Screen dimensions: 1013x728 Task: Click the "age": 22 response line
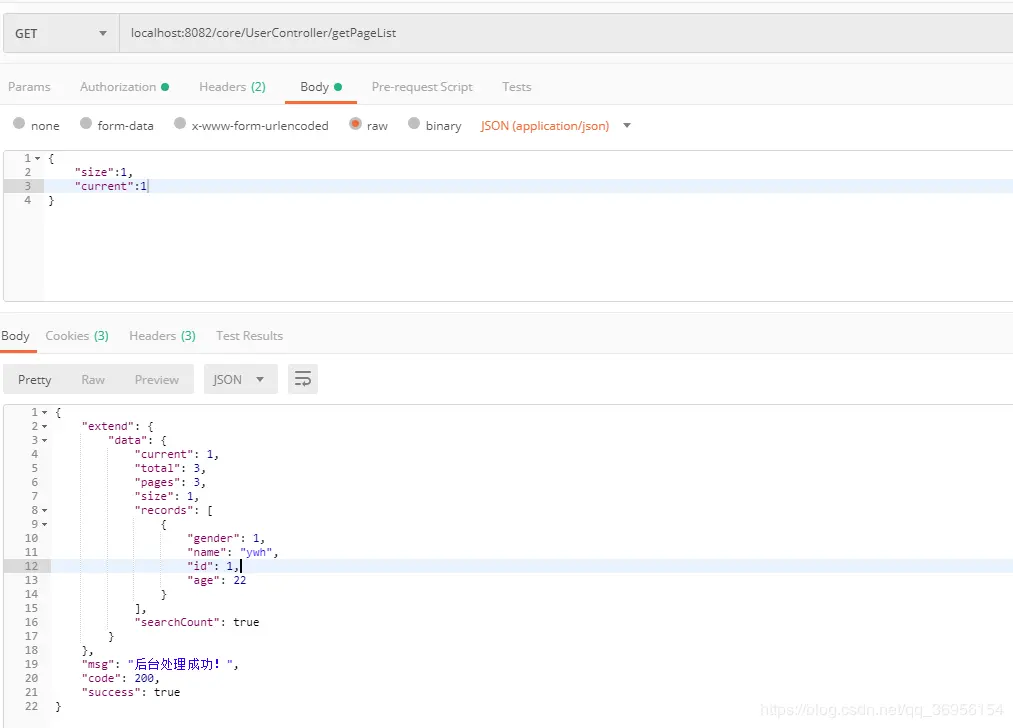click(x=216, y=580)
